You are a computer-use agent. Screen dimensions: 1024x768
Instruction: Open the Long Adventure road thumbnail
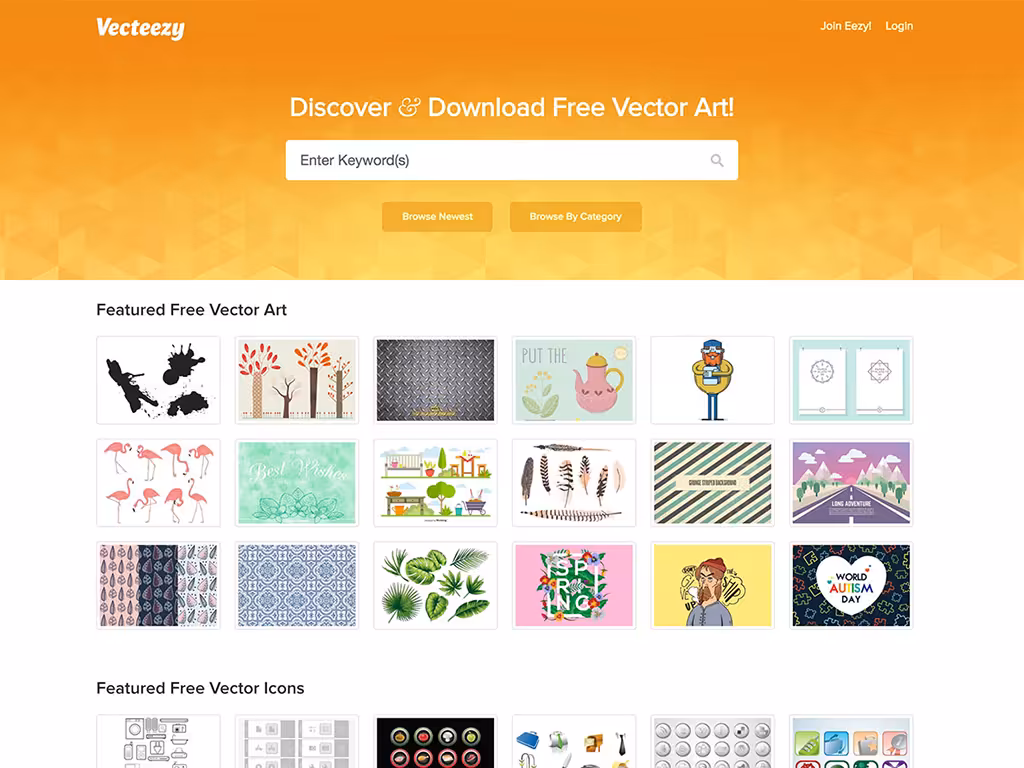click(850, 483)
